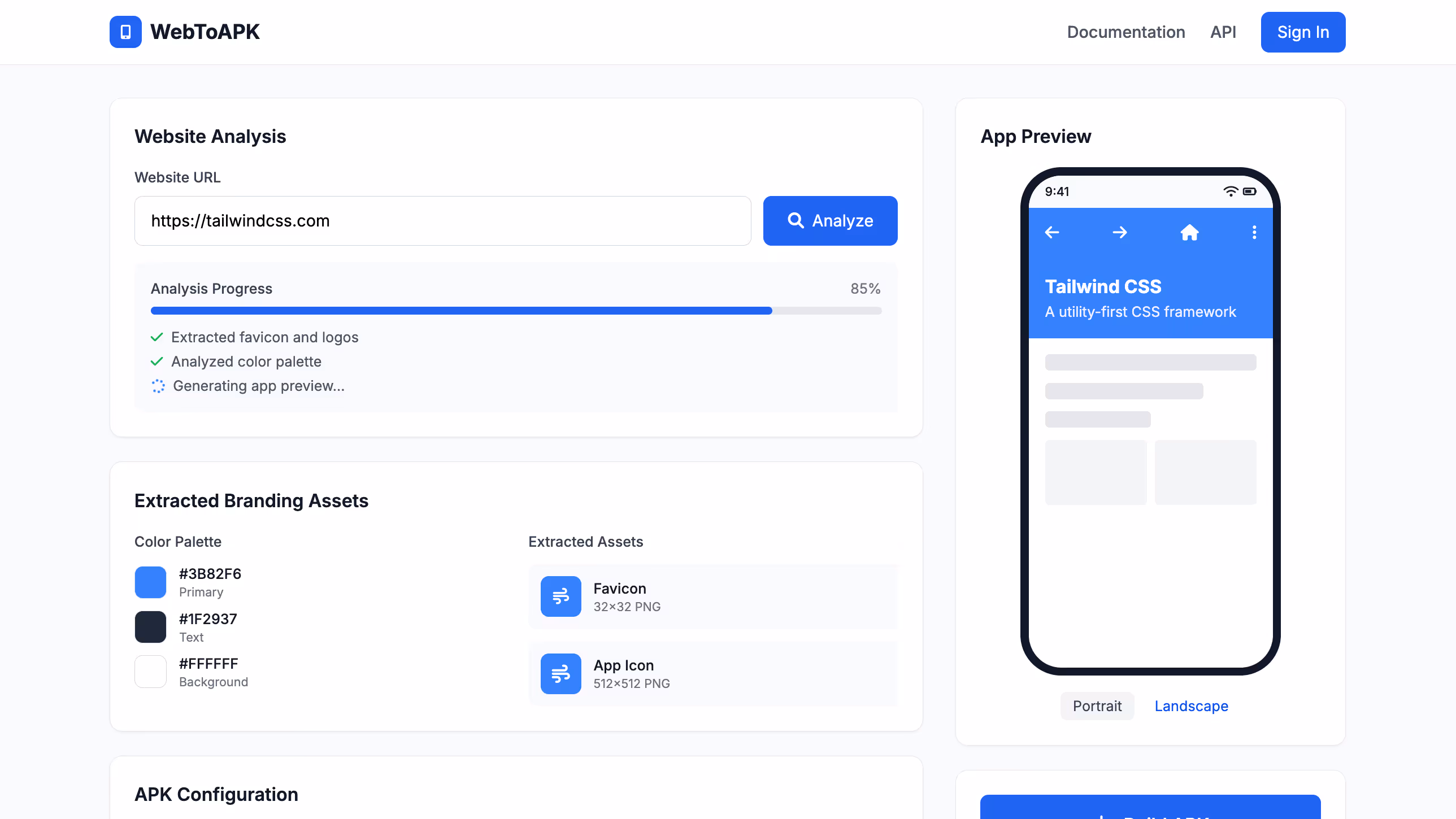Switch the preview to Landscape orientation

pyautogui.click(x=1191, y=706)
